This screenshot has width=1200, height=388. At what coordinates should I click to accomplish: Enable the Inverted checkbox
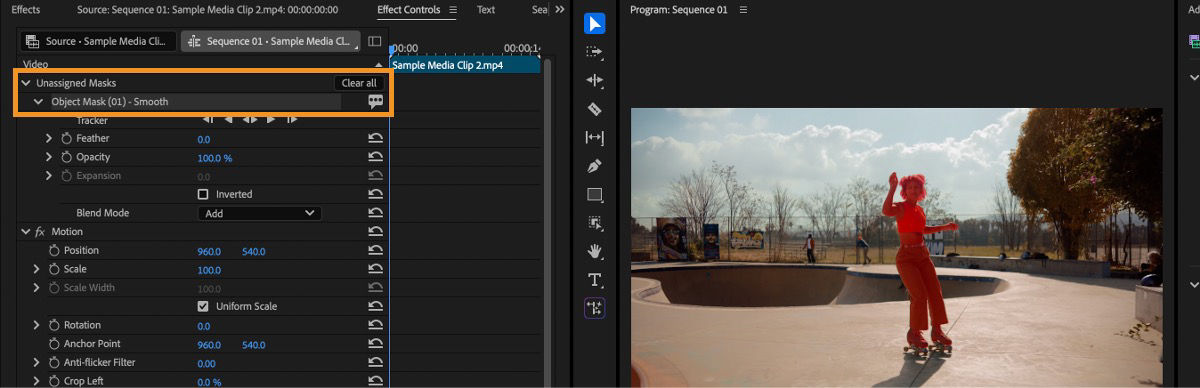pyautogui.click(x=203, y=194)
